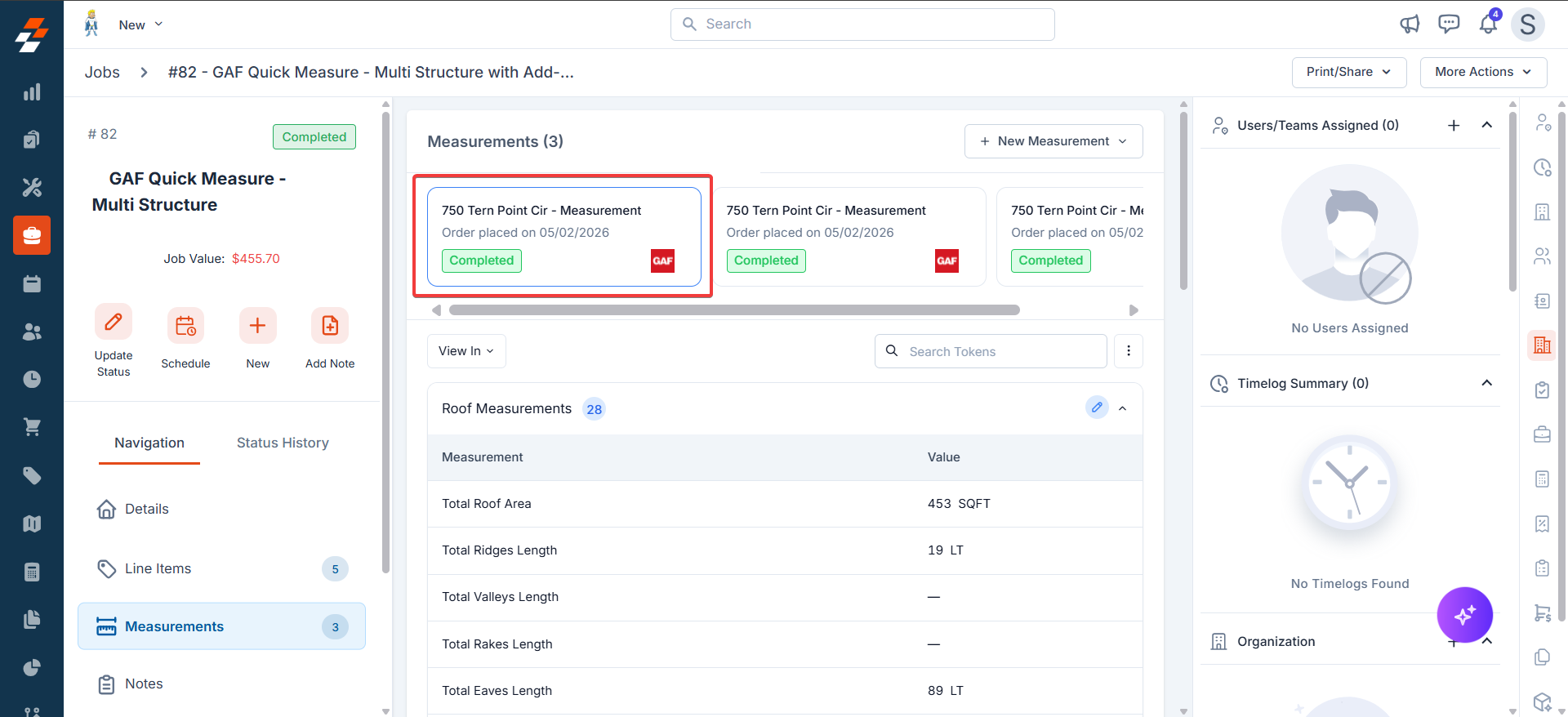Viewport: 1568px width, 717px height.
Task: Collapse the Timelog Summary panel
Action: click(x=1487, y=383)
